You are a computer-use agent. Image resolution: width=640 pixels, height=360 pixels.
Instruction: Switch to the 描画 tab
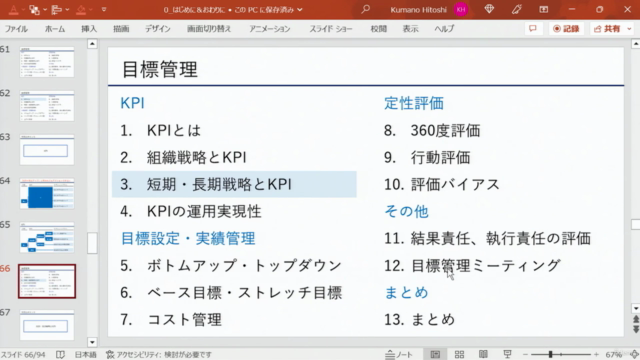click(x=121, y=29)
